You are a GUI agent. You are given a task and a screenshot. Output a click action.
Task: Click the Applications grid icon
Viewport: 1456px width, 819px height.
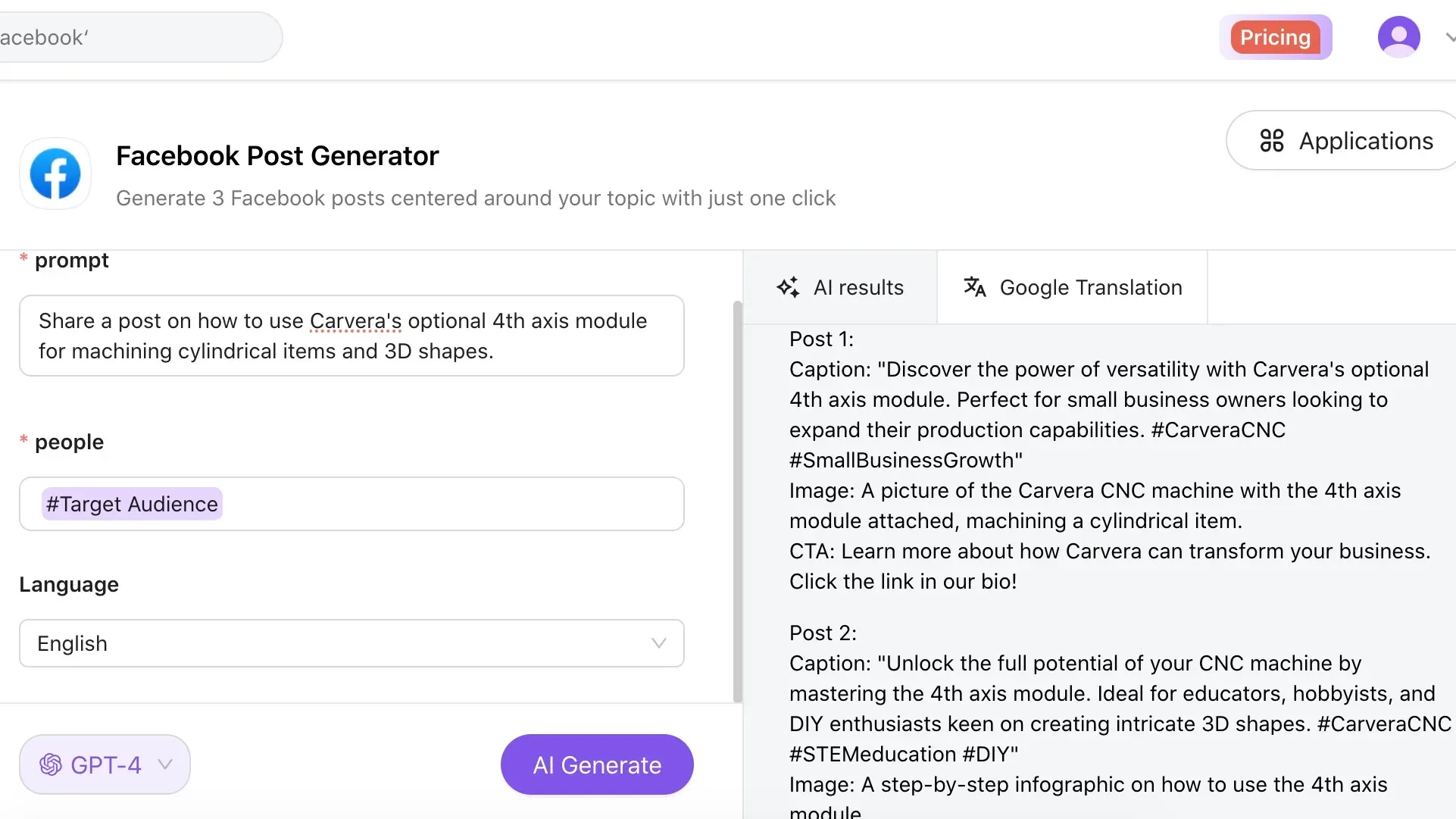pos(1271,141)
